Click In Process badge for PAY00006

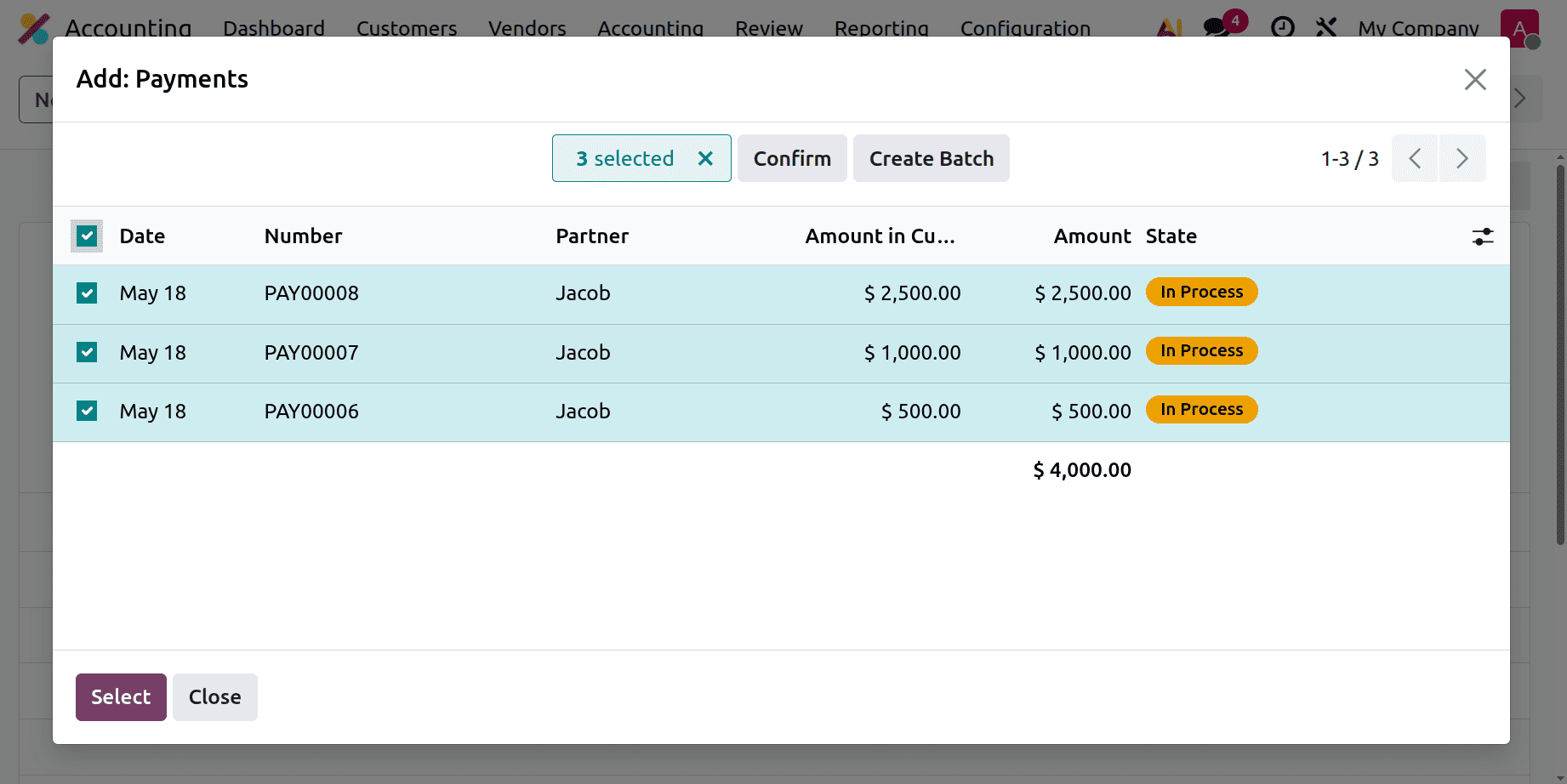(1201, 409)
